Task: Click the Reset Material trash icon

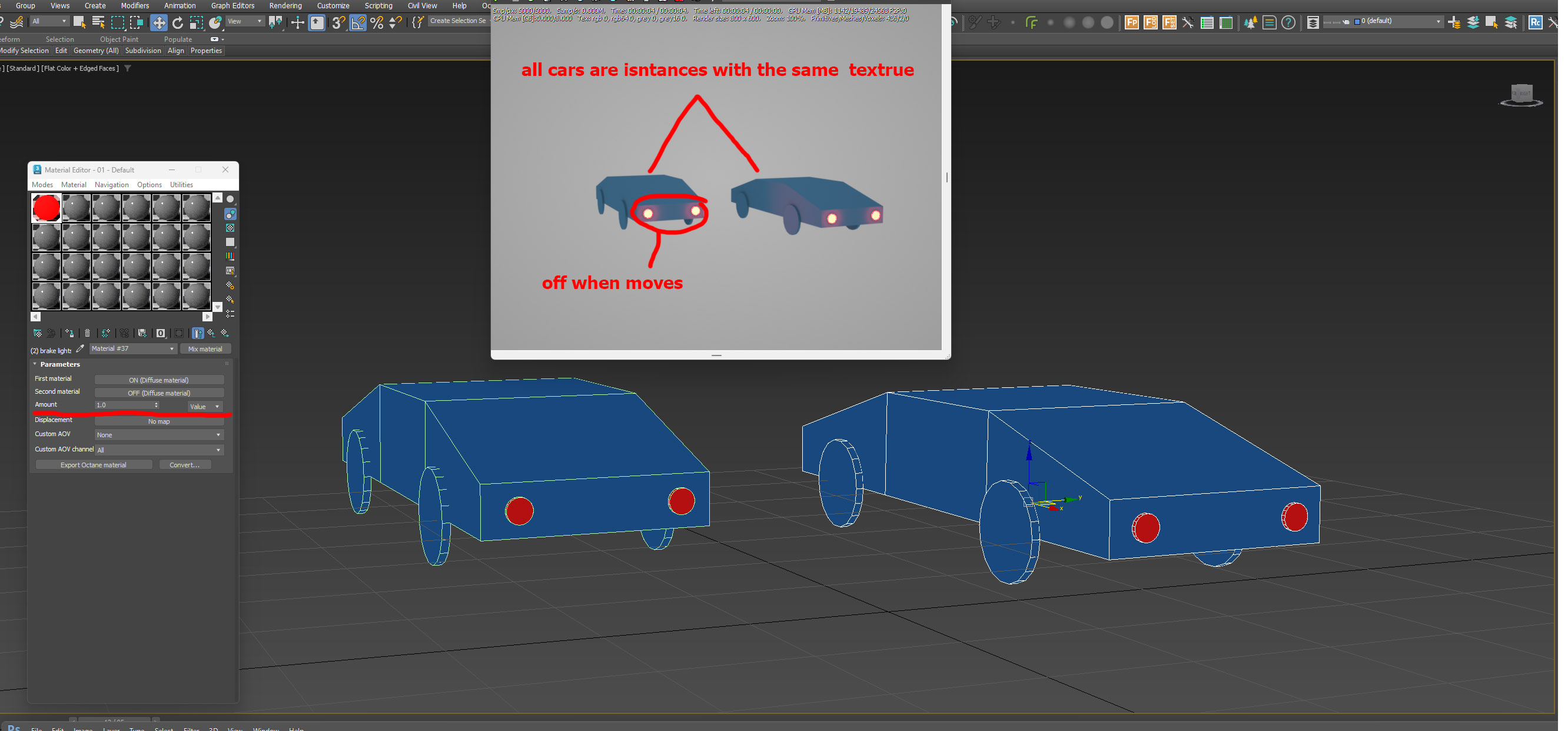Action: click(x=87, y=334)
